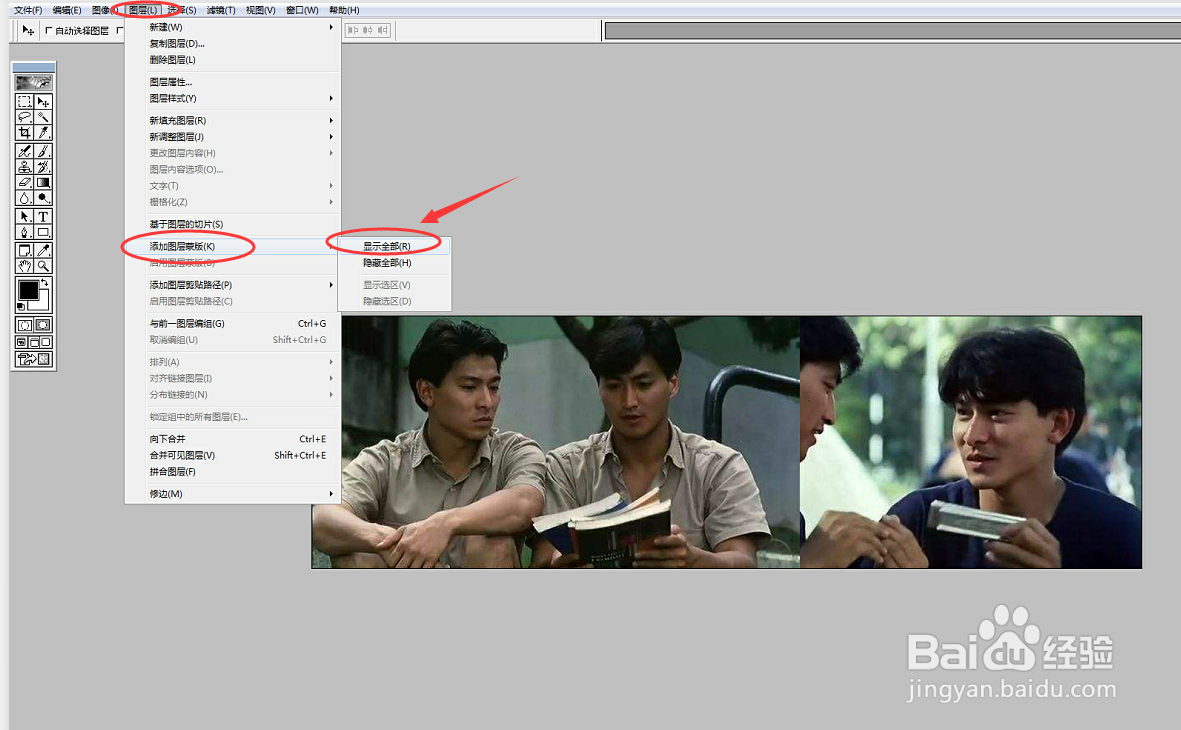Open the 编辑(E) menu
The width and height of the screenshot is (1181, 730).
pyautogui.click(x=67, y=10)
